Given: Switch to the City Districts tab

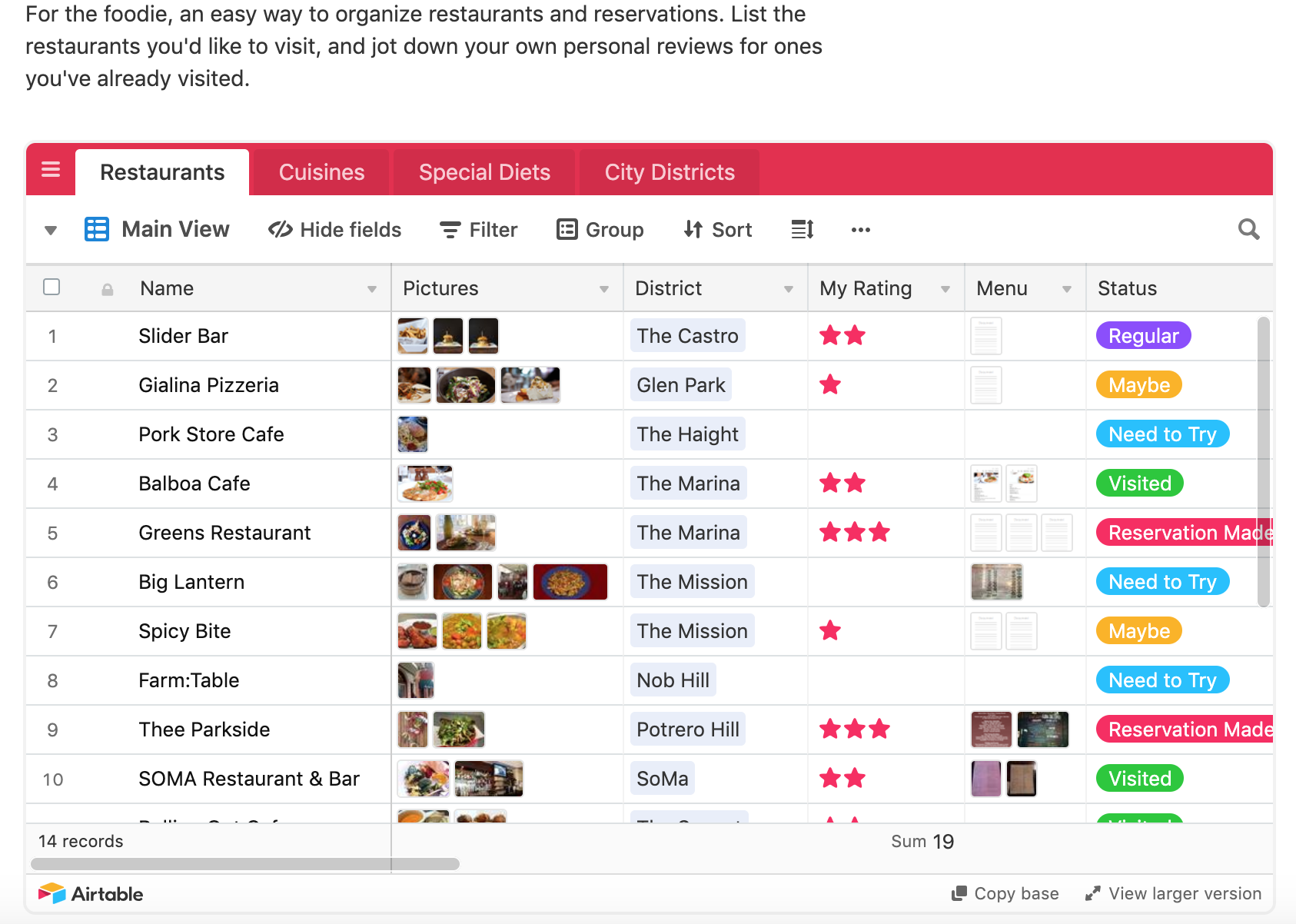Looking at the screenshot, I should pos(669,172).
